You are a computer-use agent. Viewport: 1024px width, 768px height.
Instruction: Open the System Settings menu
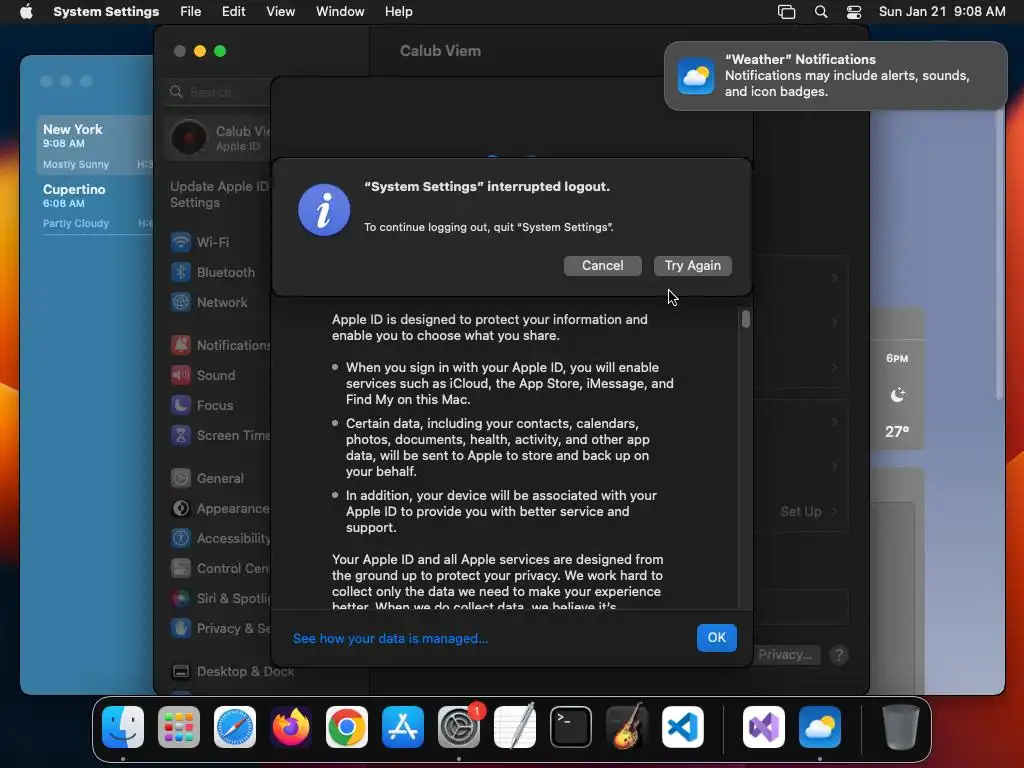pos(106,12)
